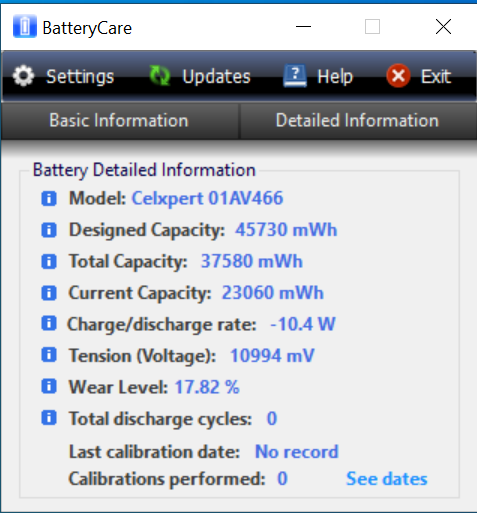
Task: Switch to the Basic Information tab
Action: (x=119, y=121)
